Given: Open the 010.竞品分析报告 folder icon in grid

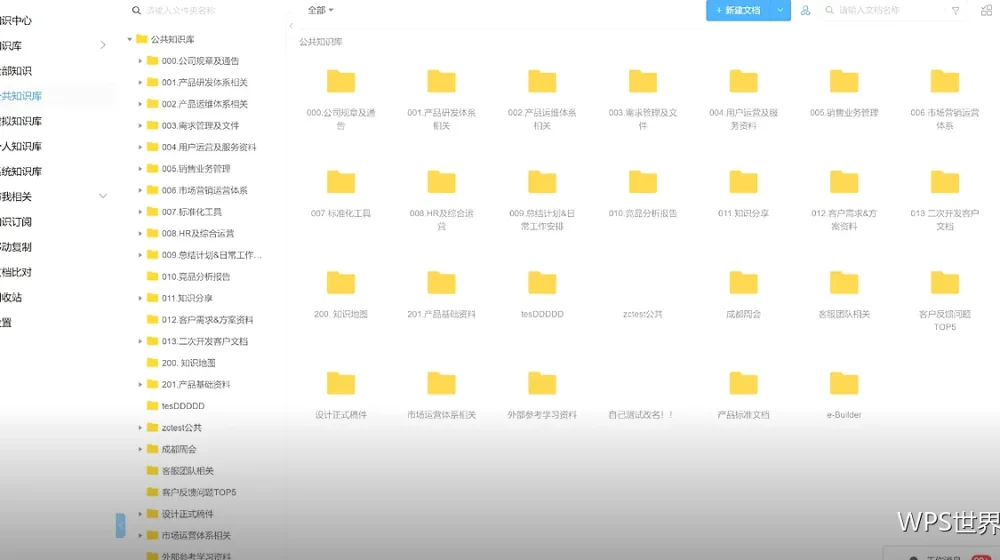Looking at the screenshot, I should pyautogui.click(x=643, y=182).
